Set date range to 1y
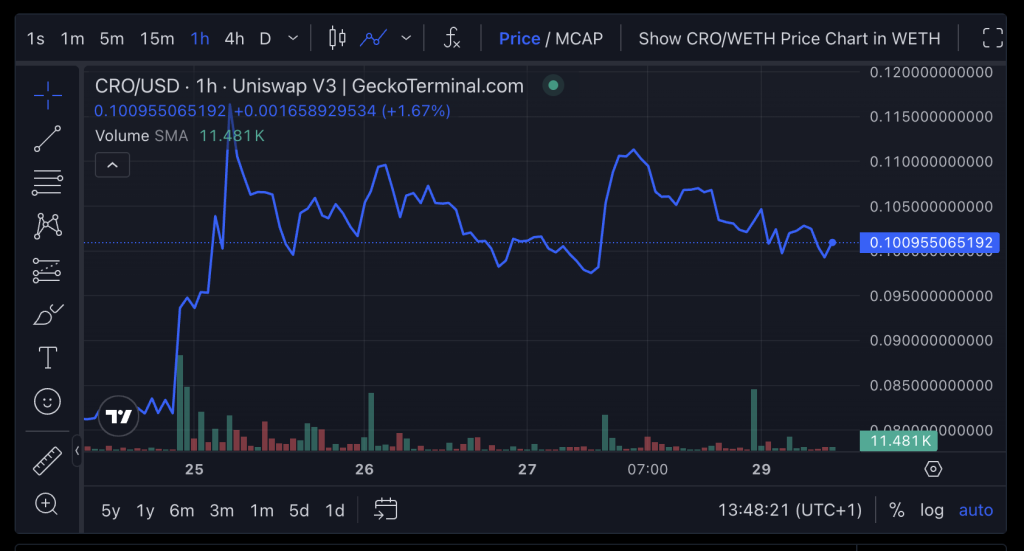 pos(145,511)
